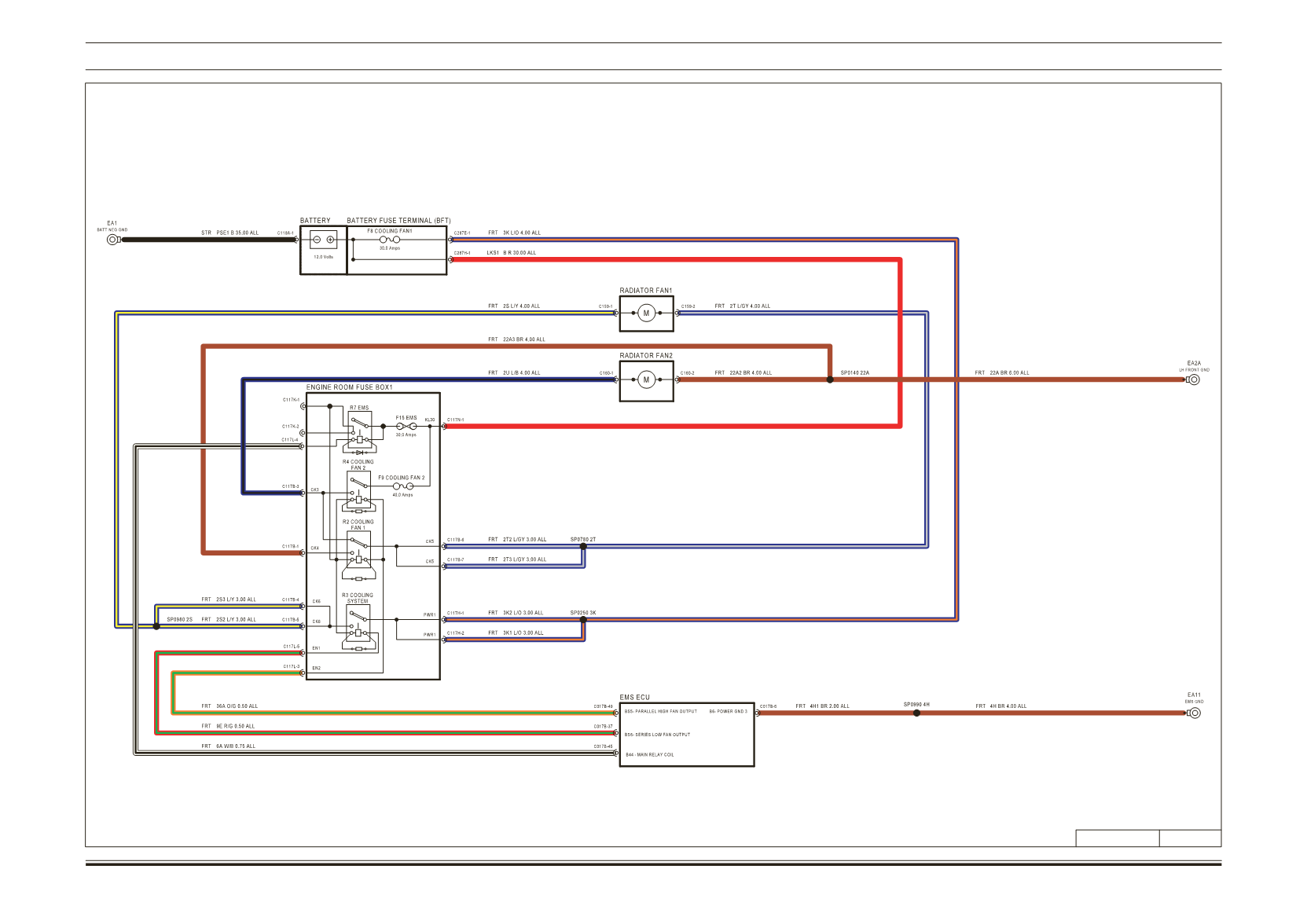The height and width of the screenshot is (924, 1307).
Task: Click the Radiator Fan1 motor symbol
Action: click(646, 313)
